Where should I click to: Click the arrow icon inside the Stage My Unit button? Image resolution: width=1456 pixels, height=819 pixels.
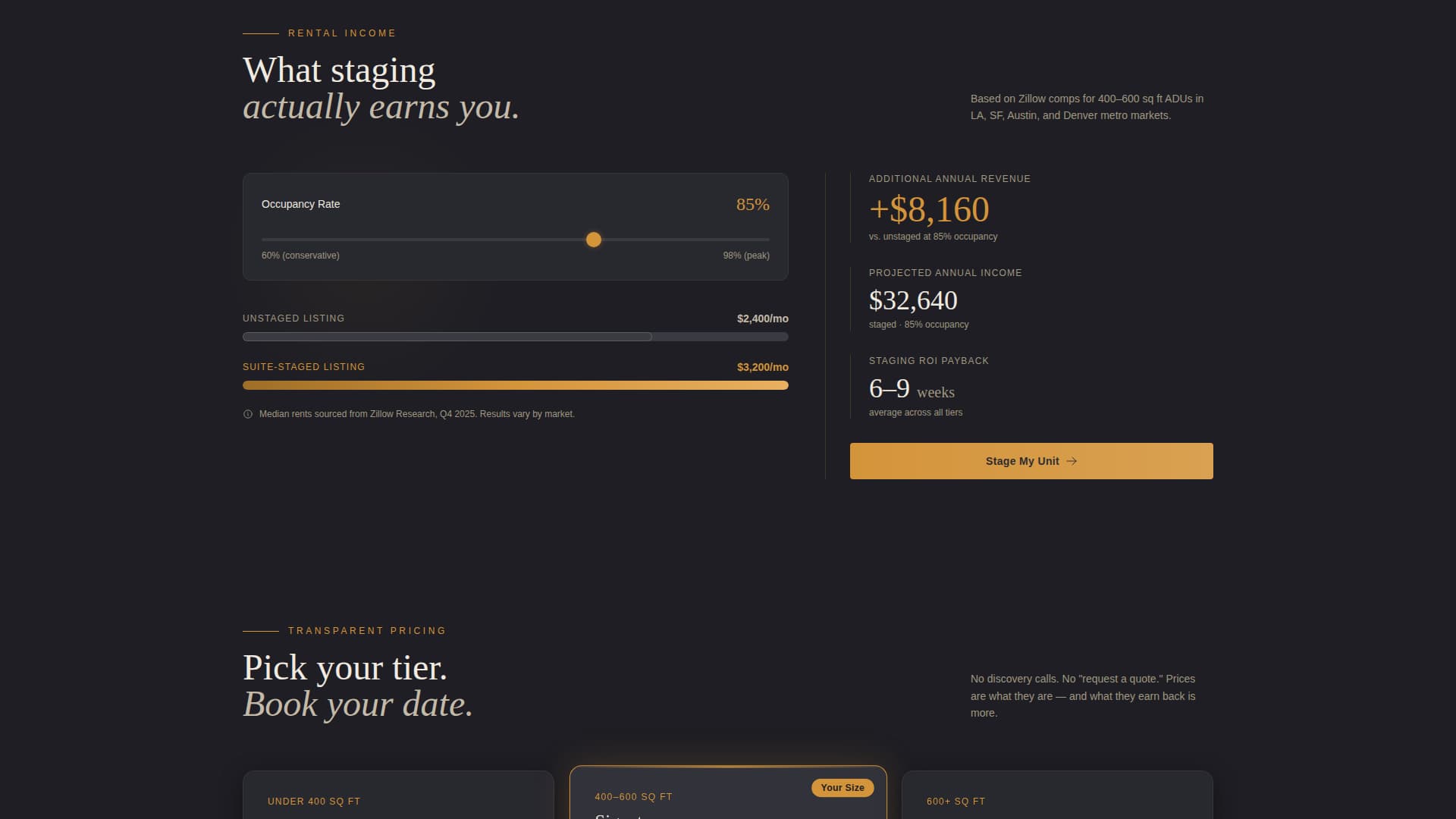pyautogui.click(x=1072, y=461)
